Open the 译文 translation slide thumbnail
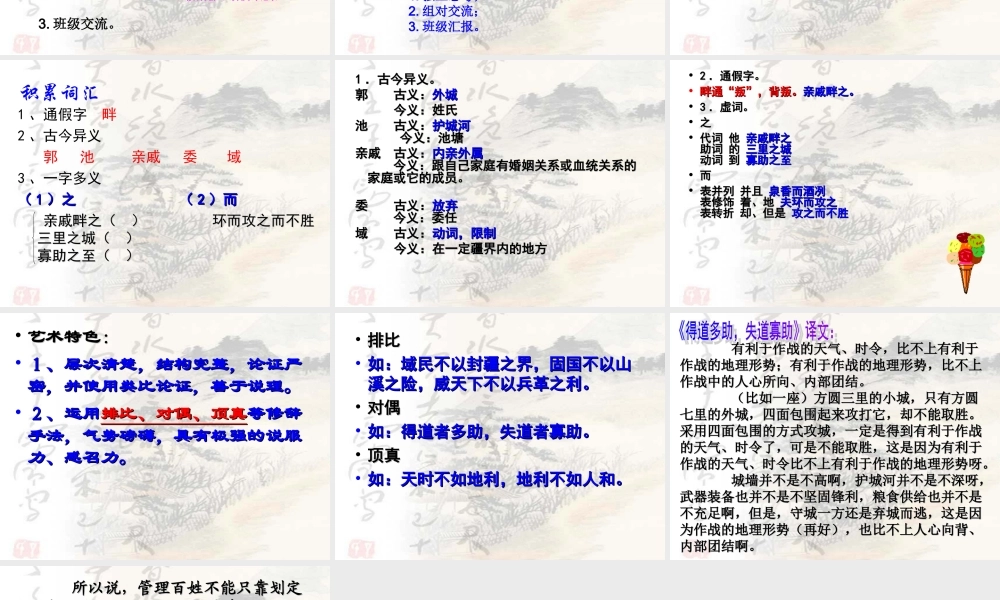 tap(835, 436)
